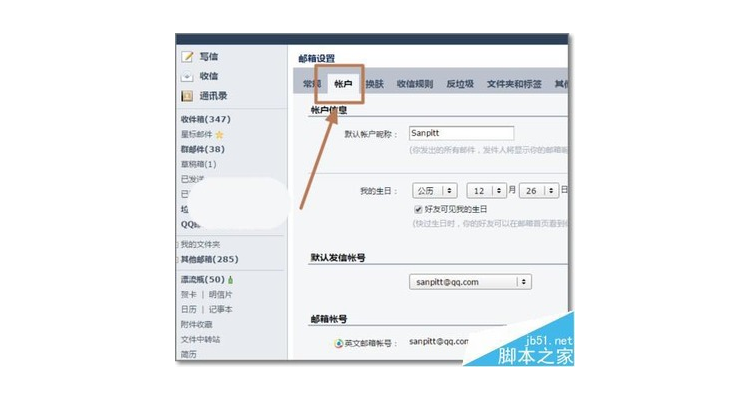The width and height of the screenshot is (750, 400).
Task: Open 群邮件(38) folder
Action: (203, 149)
